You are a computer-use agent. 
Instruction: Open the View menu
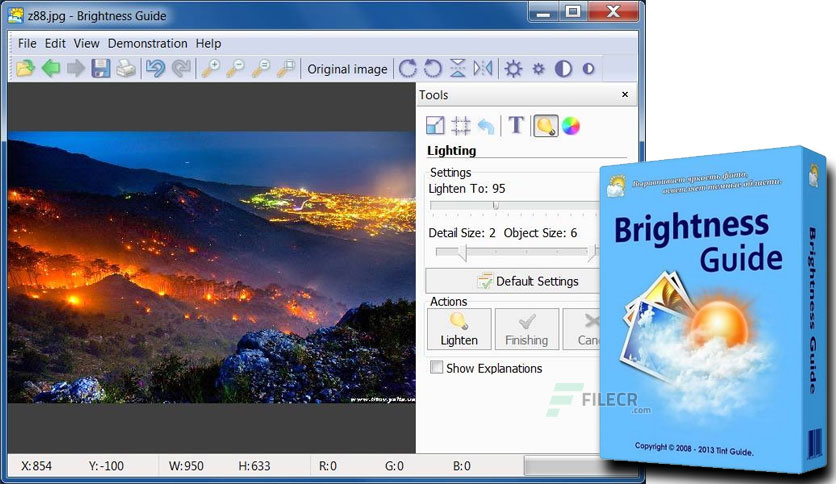click(x=86, y=43)
